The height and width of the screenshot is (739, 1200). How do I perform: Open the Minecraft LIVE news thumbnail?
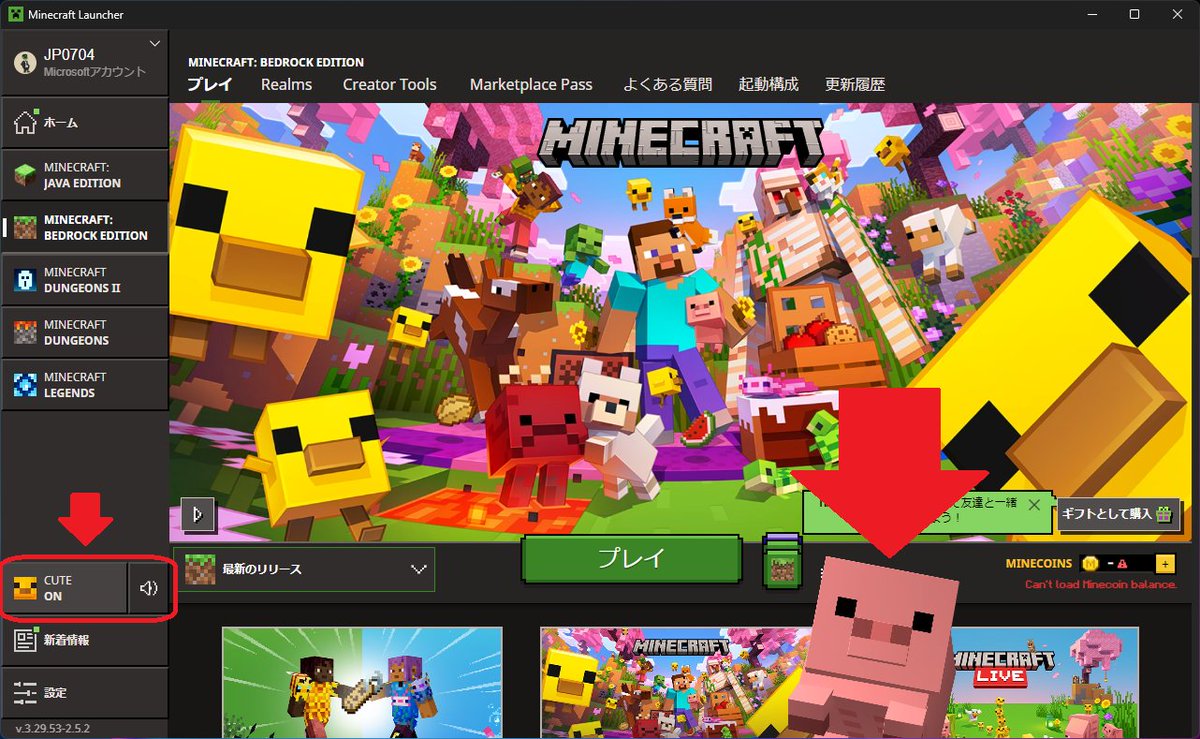click(1045, 683)
